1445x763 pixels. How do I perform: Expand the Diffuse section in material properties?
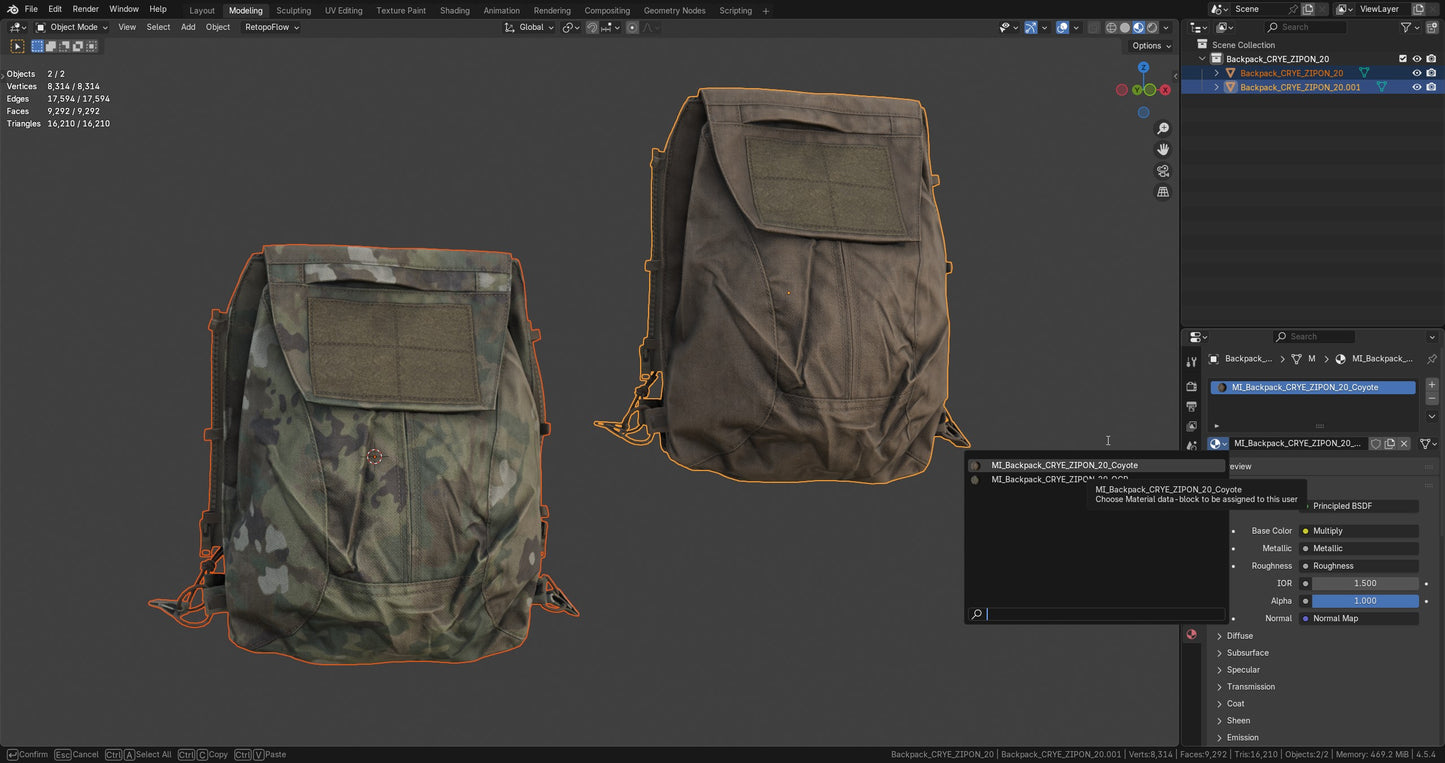coord(1240,635)
